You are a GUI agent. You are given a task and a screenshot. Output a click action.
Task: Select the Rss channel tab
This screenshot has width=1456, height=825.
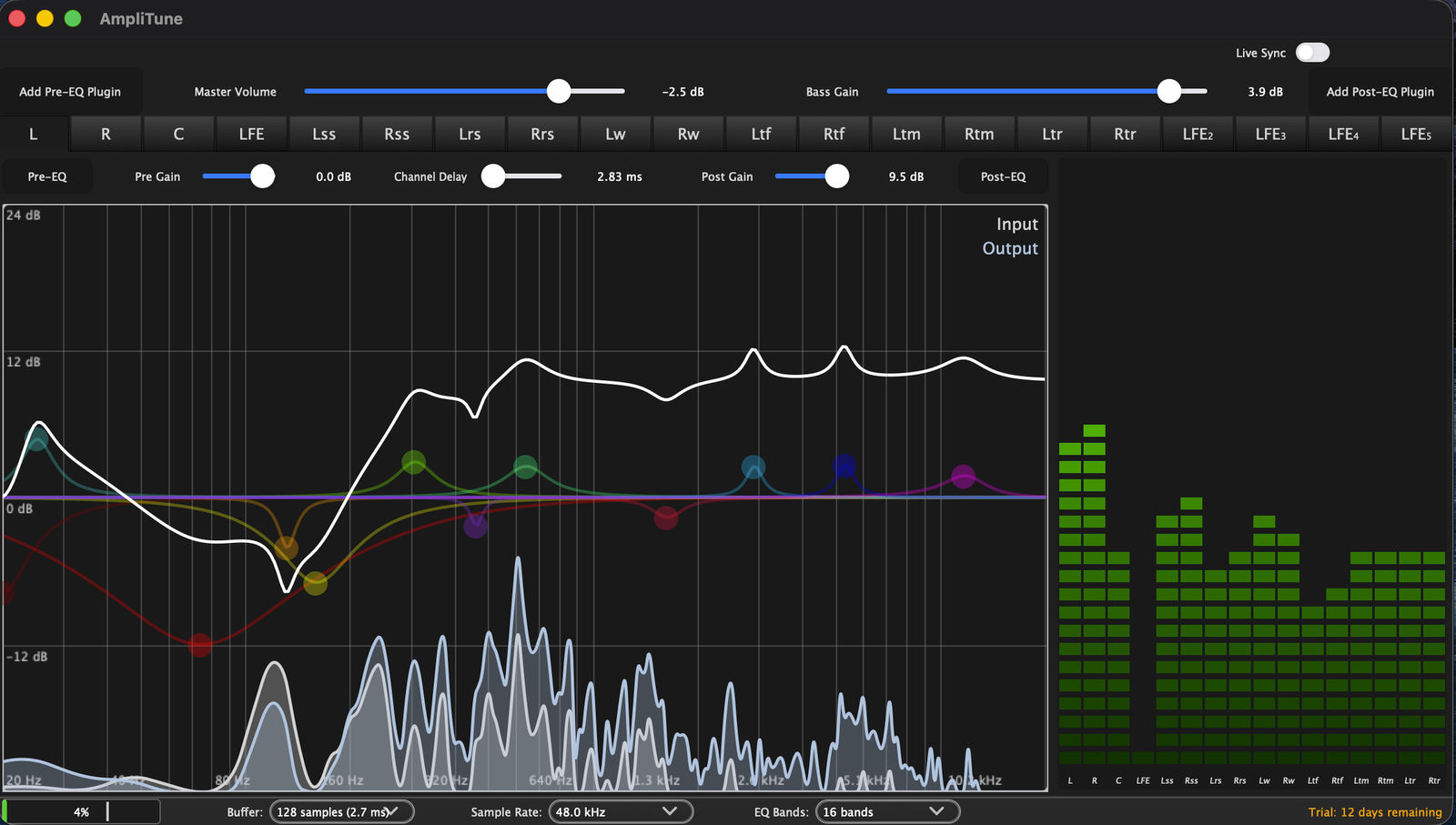[x=397, y=134]
